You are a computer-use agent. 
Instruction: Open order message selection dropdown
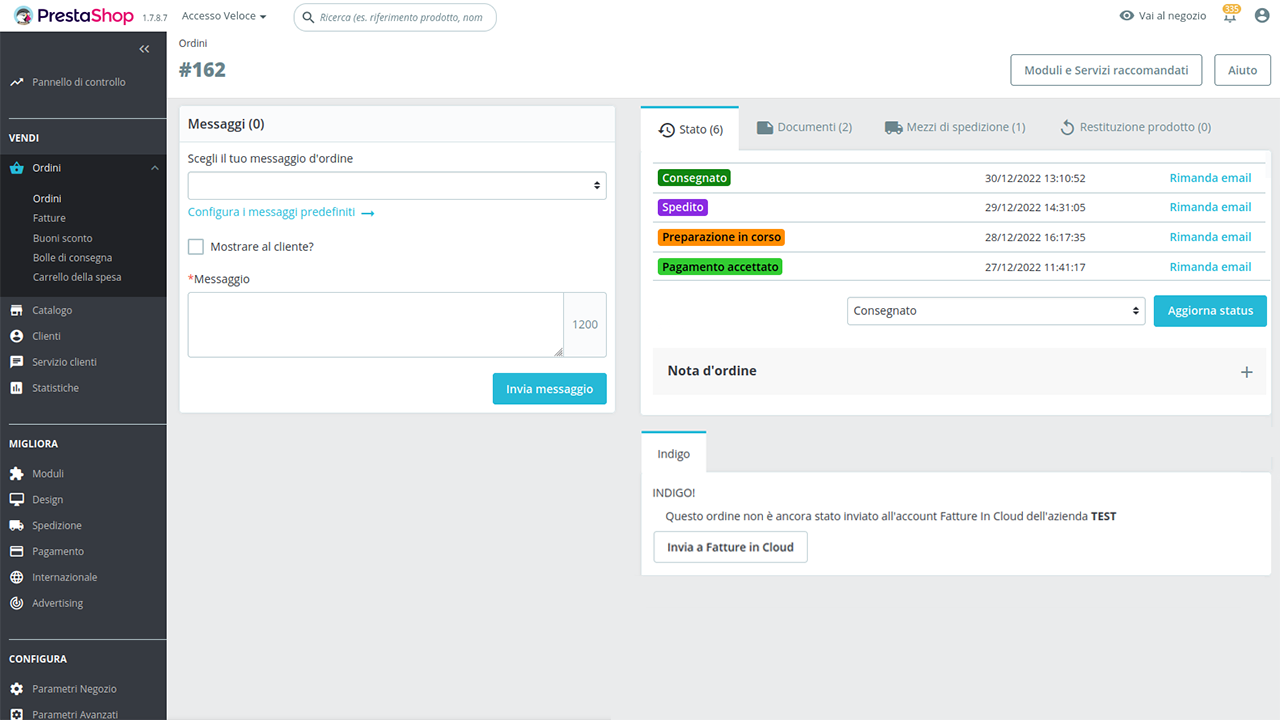click(397, 186)
